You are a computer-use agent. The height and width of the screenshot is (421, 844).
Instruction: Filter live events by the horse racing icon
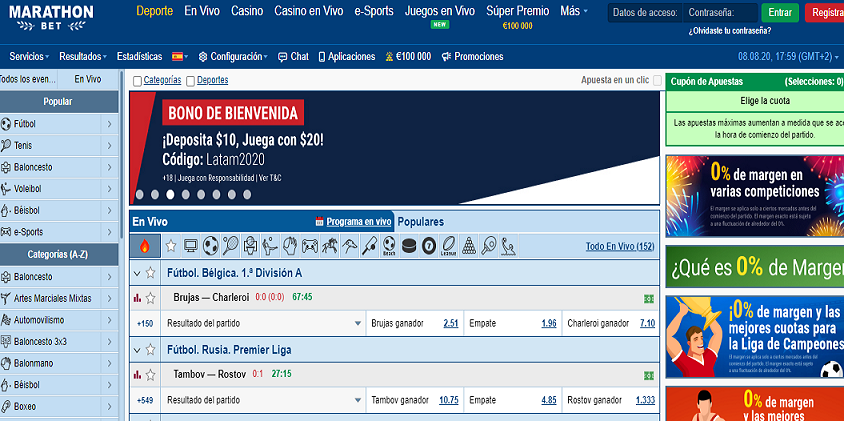(329, 246)
